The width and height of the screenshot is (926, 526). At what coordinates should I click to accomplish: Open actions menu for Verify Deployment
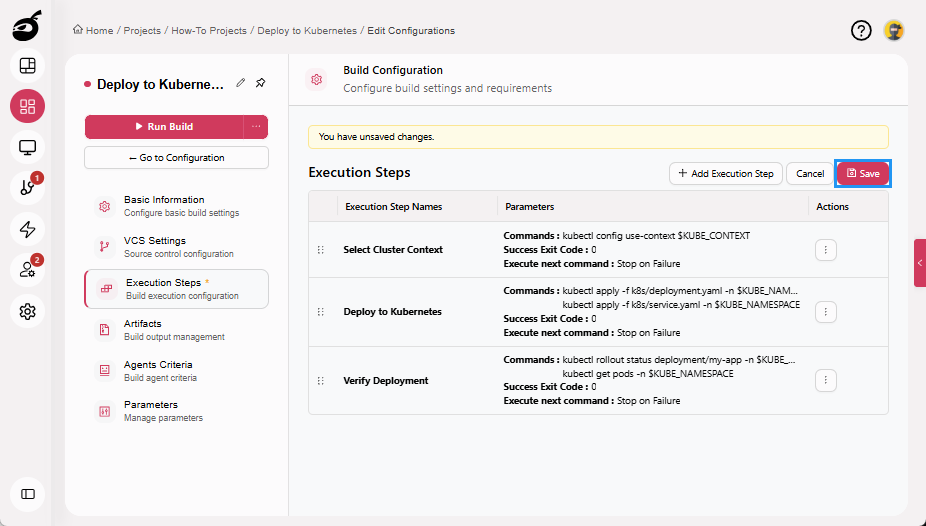826,381
